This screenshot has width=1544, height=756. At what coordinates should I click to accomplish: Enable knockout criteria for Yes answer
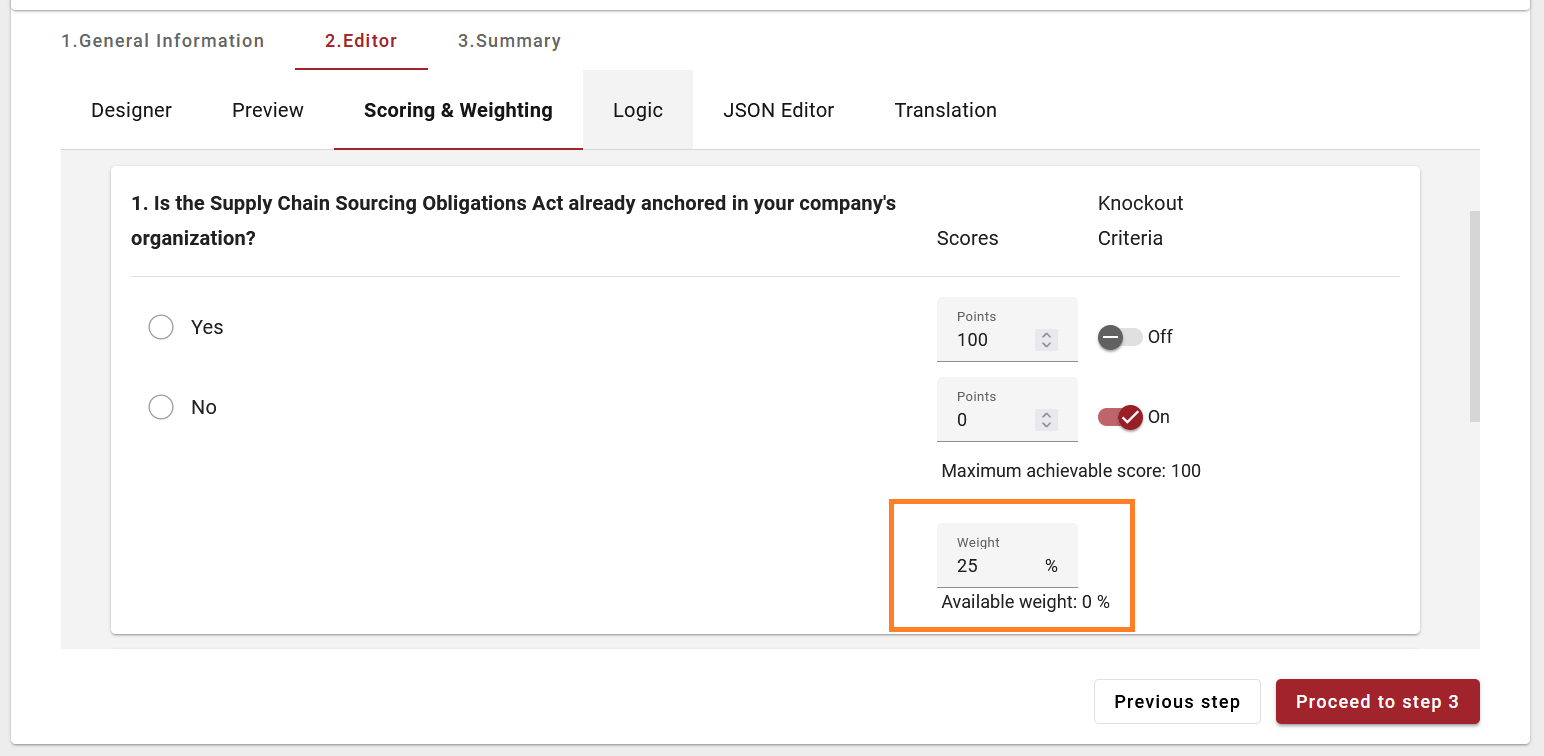click(1119, 337)
